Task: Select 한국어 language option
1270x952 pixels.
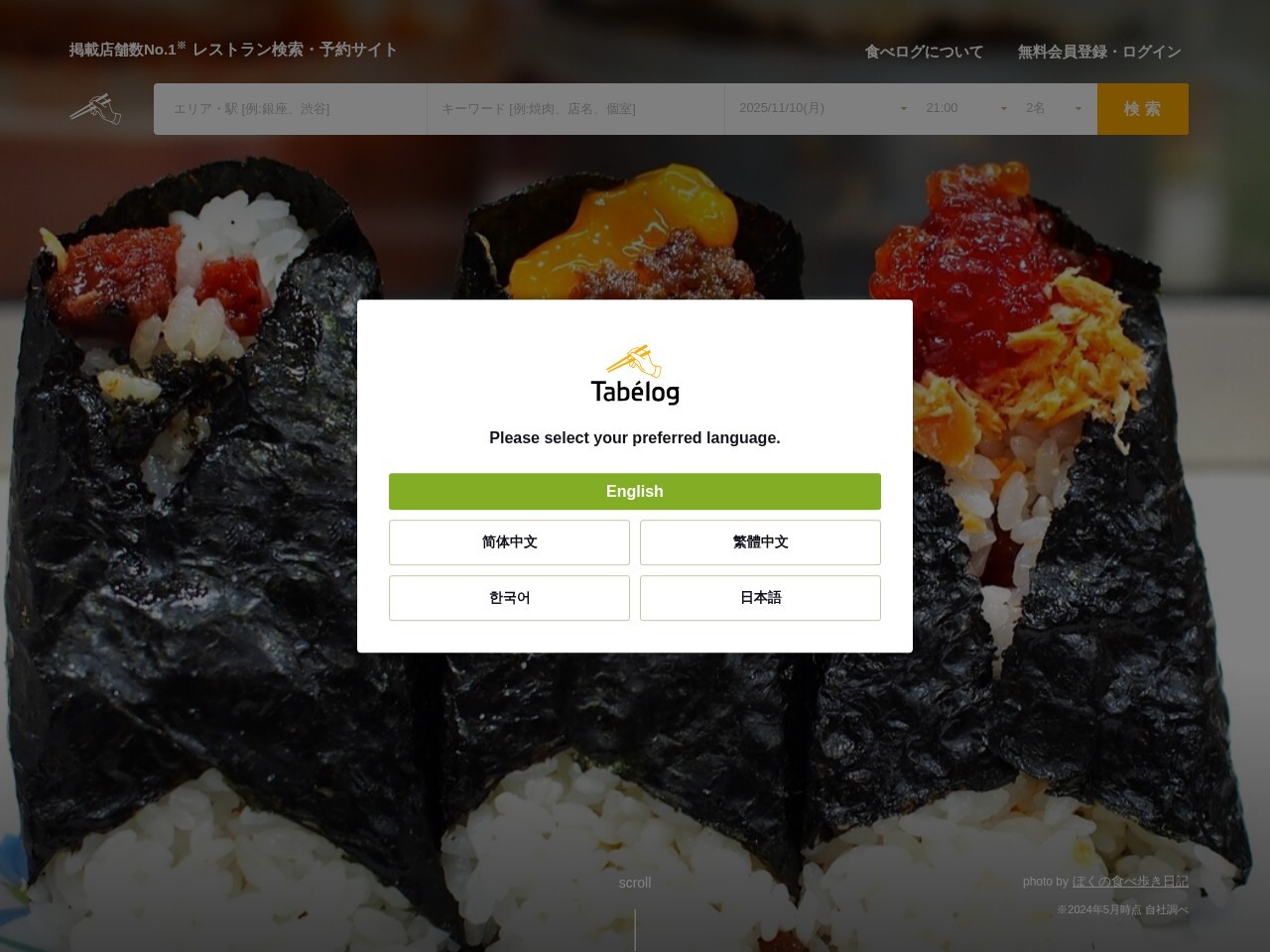Action: coord(509,598)
